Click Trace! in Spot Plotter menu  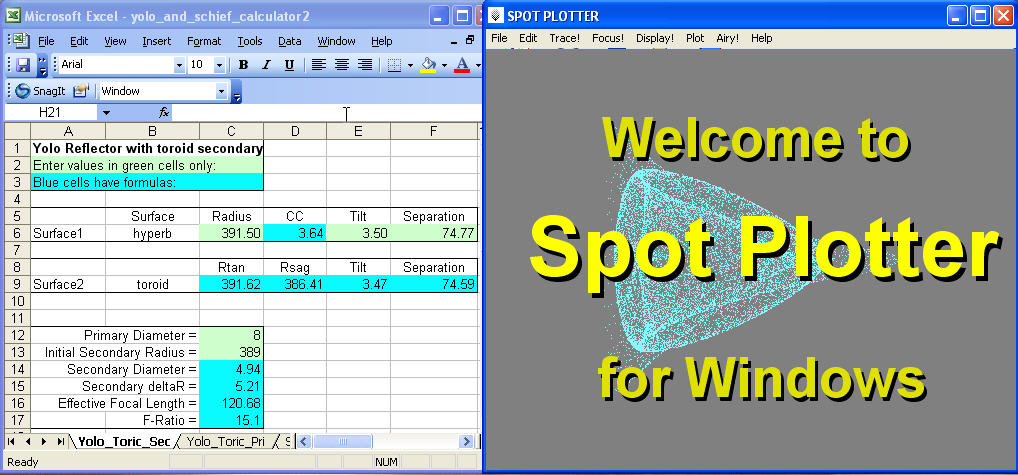(x=565, y=38)
